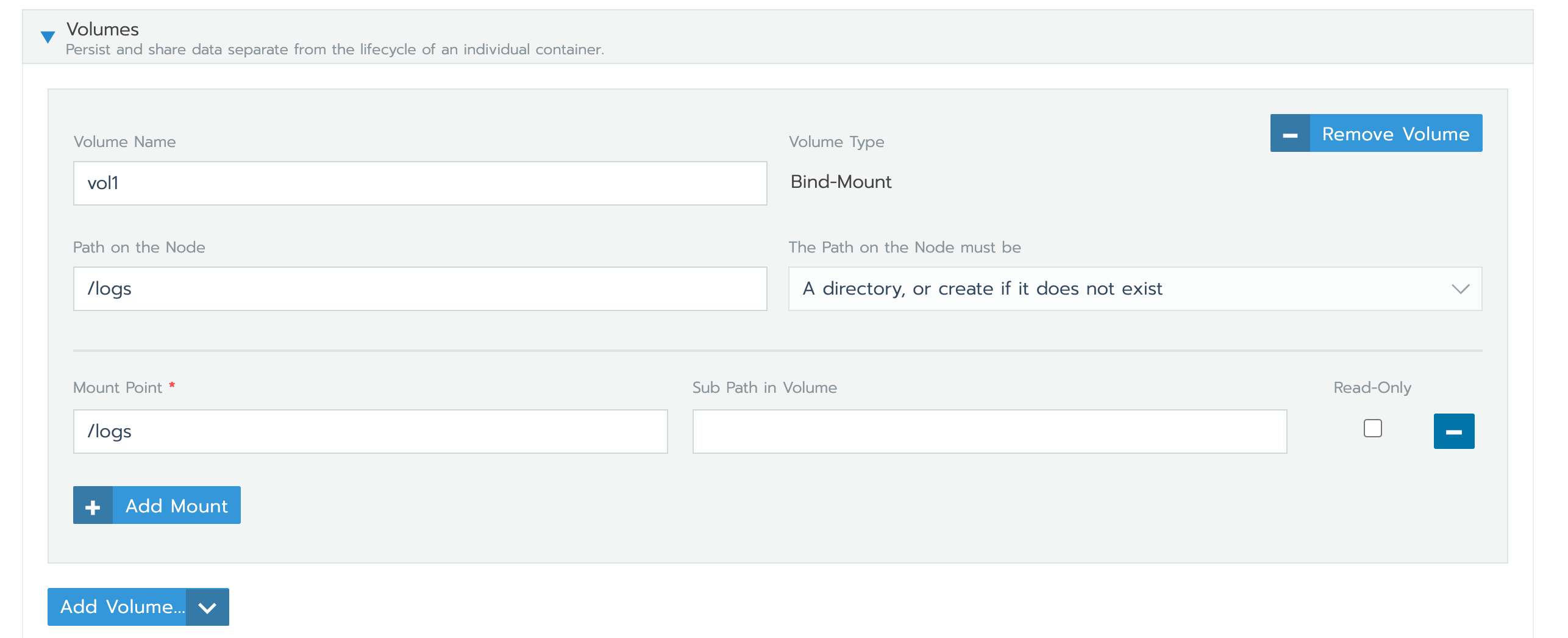Click the chevron arrow in directory dropdown
This screenshot has width=1568, height=638.
[x=1461, y=289]
